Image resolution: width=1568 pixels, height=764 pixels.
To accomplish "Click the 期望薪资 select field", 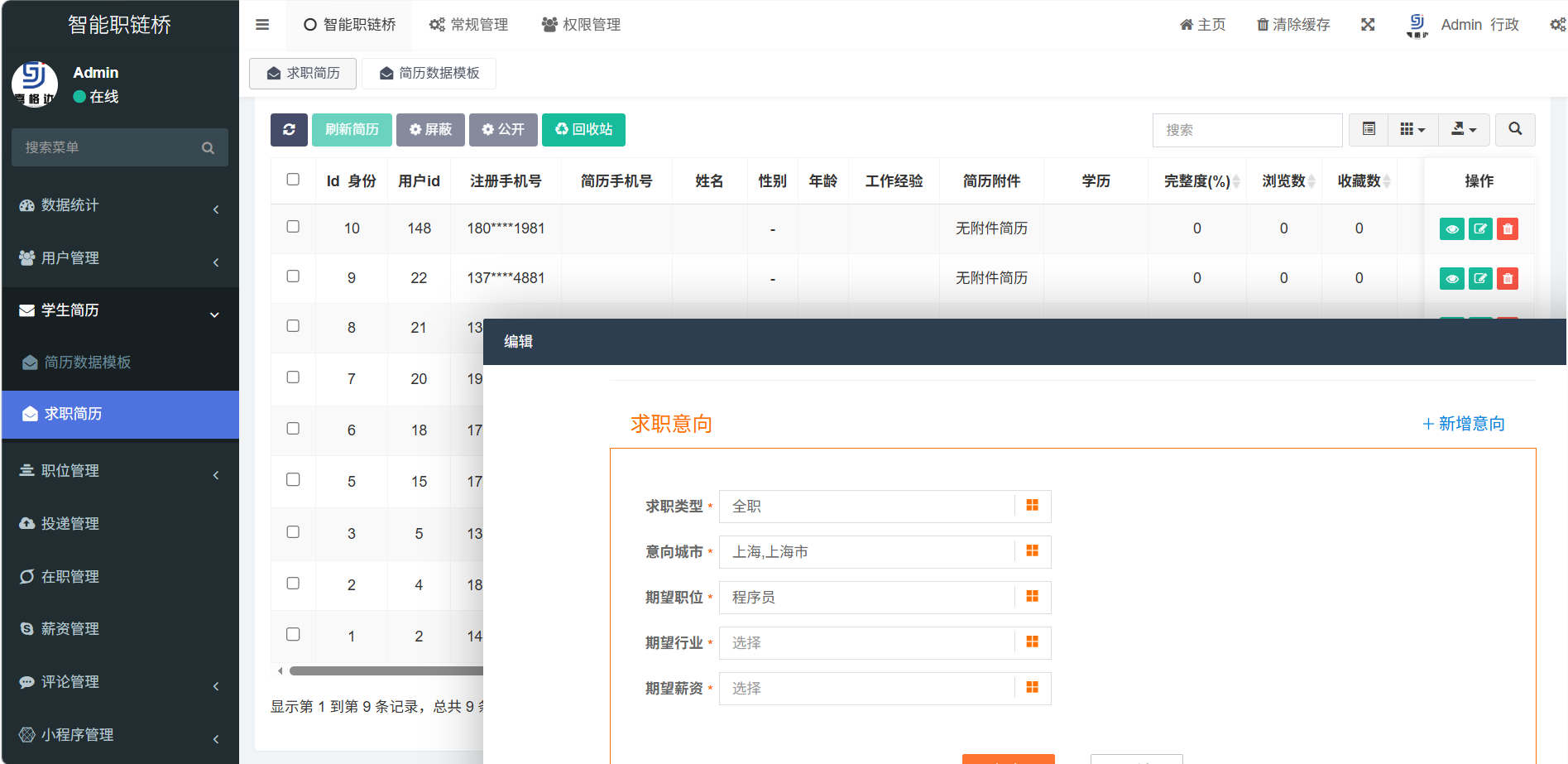I will coord(866,689).
